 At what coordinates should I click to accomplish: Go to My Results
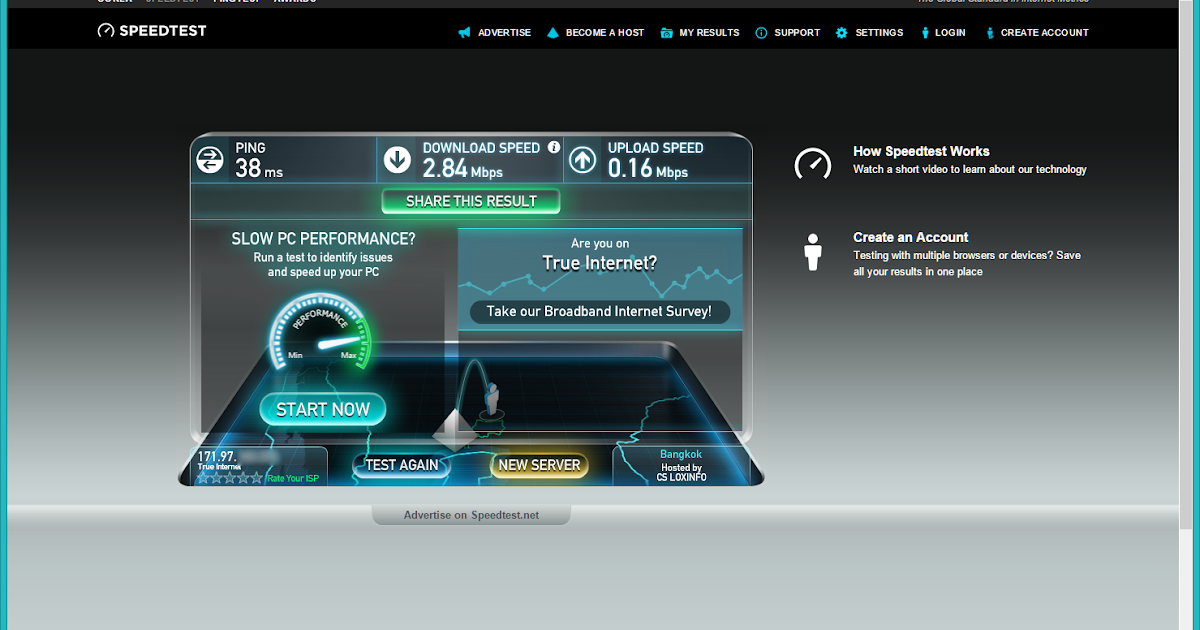pyautogui.click(x=709, y=33)
